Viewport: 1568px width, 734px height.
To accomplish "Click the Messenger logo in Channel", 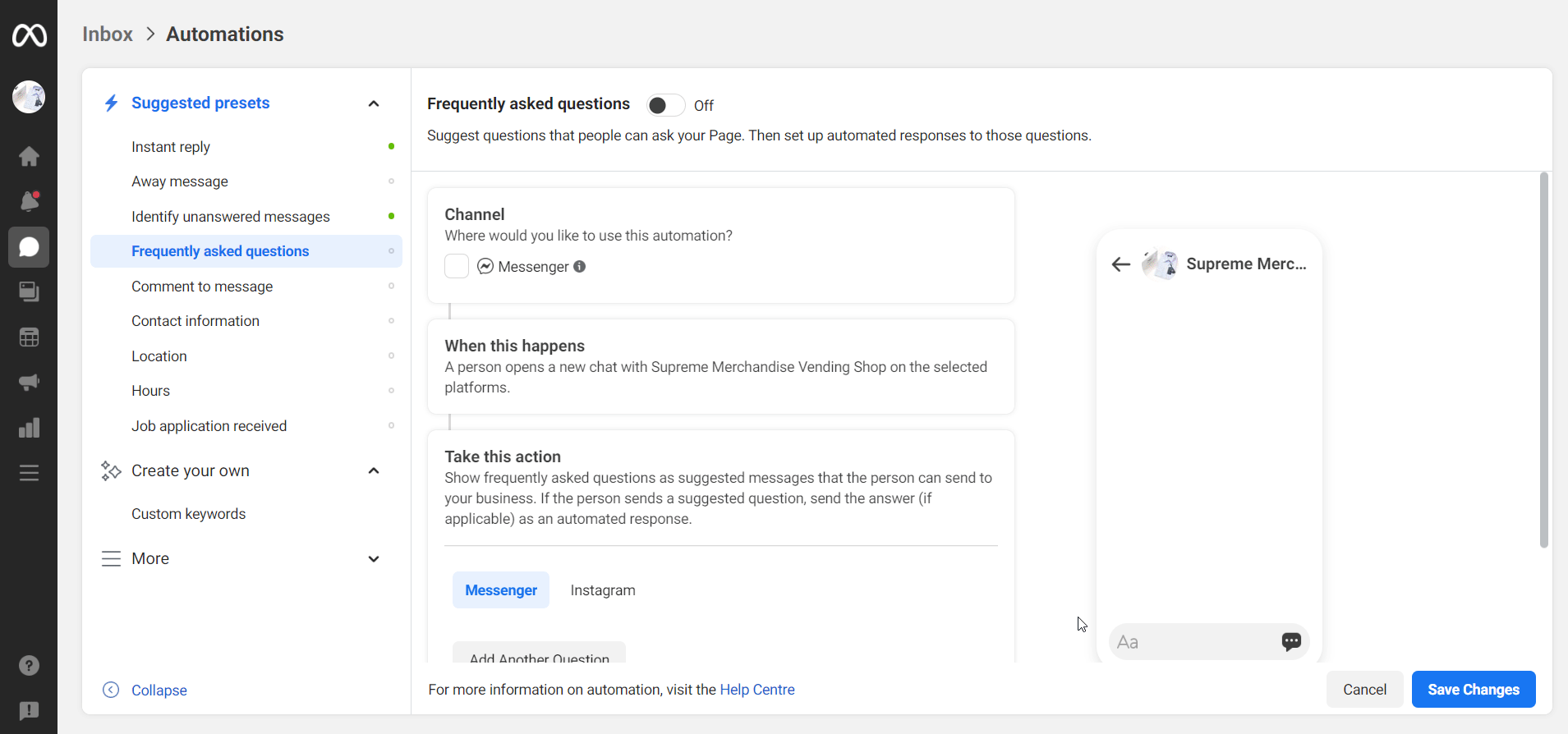I will pos(485,266).
